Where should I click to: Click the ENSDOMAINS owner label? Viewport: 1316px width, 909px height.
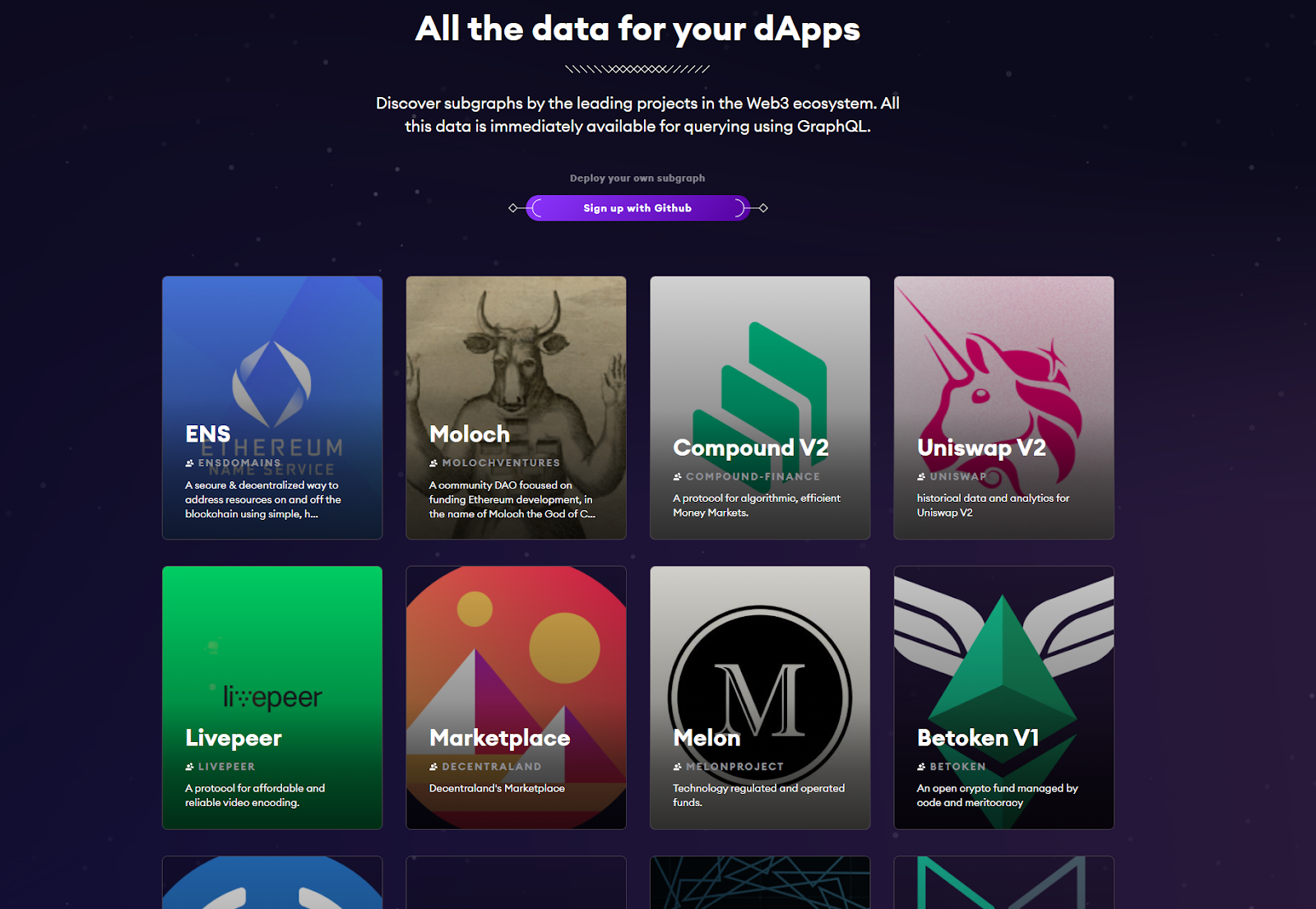(x=239, y=463)
